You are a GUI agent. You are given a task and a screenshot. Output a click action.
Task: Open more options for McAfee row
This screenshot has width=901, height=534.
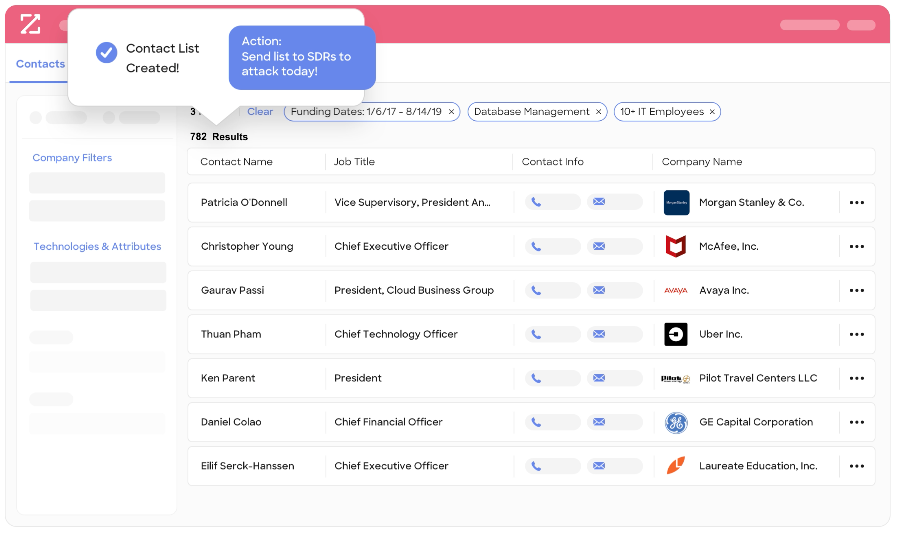[x=856, y=247]
